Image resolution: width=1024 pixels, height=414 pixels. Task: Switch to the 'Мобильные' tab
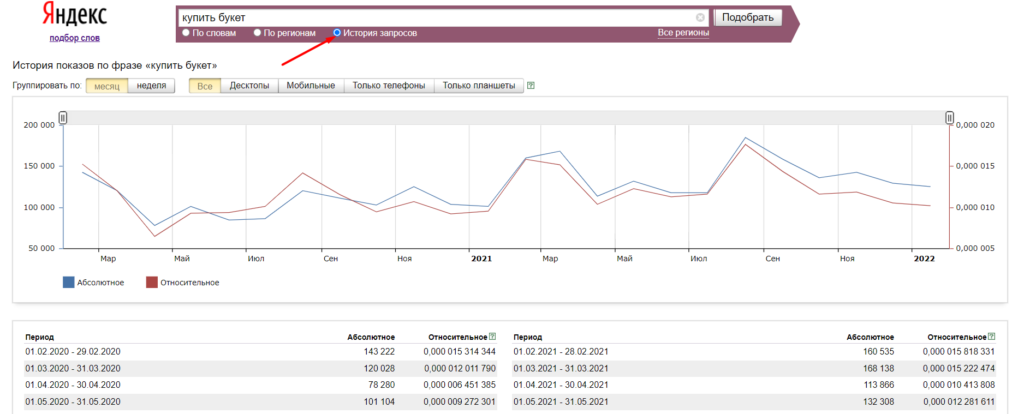pos(310,86)
